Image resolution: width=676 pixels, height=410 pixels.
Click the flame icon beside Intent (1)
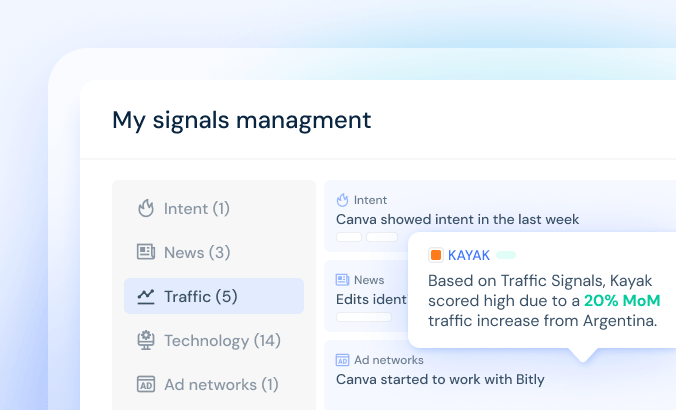[x=146, y=208]
